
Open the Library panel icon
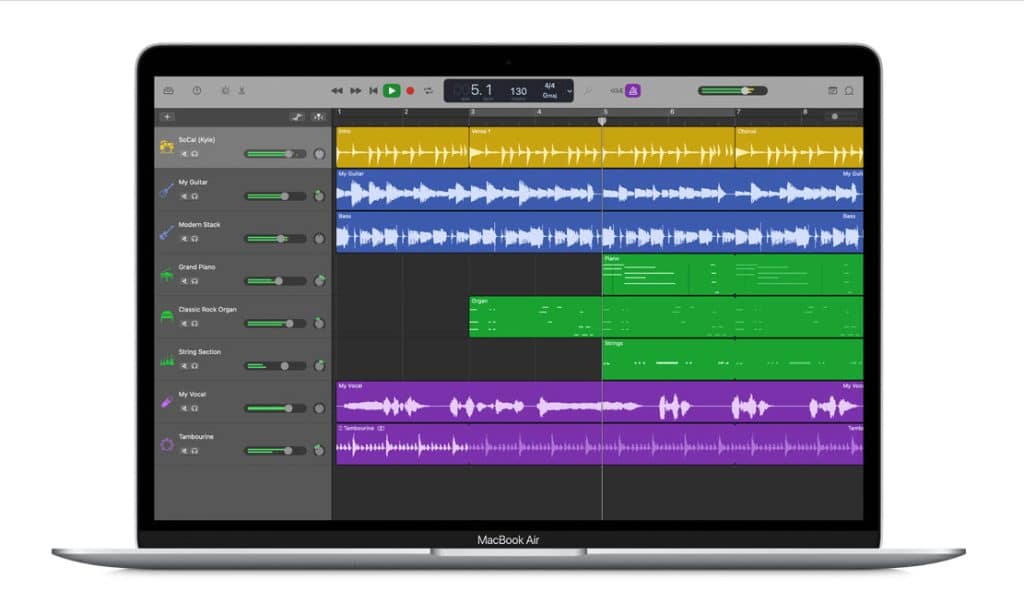pos(168,91)
